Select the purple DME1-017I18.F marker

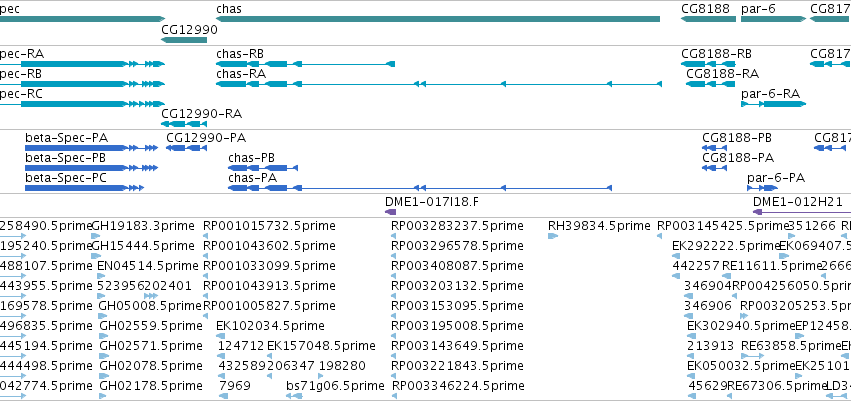pos(390,212)
